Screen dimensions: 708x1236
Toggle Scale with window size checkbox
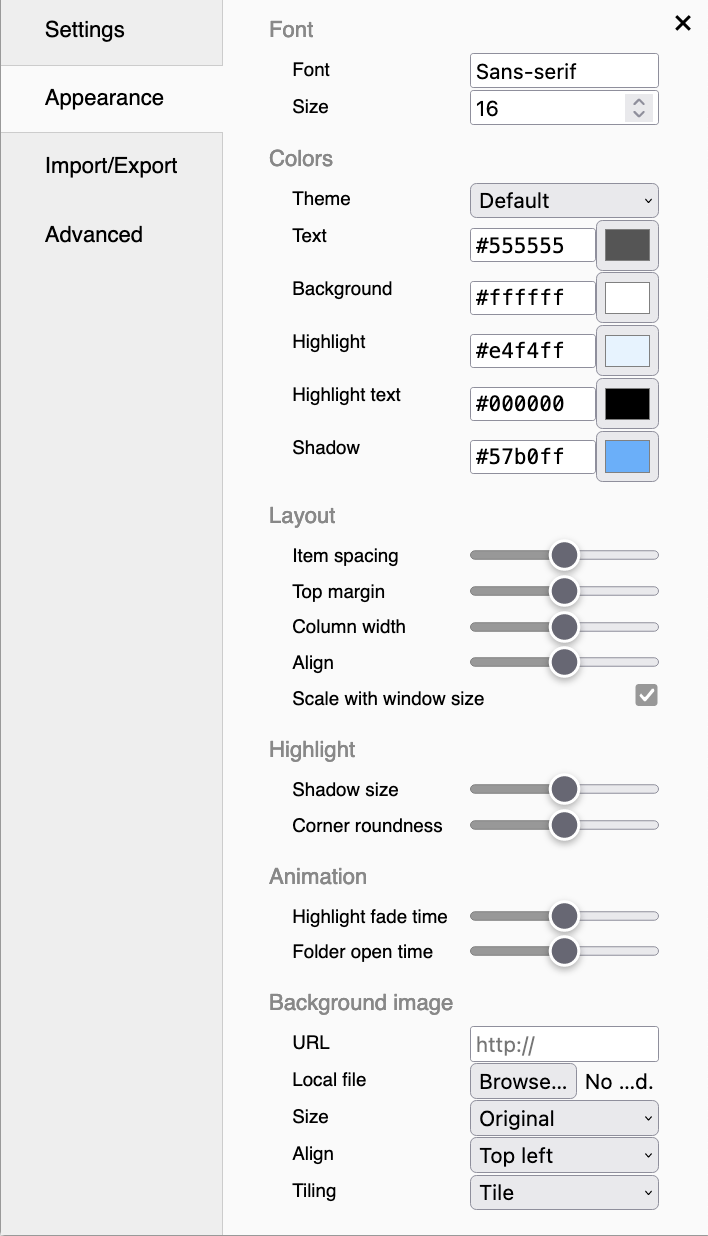point(647,696)
